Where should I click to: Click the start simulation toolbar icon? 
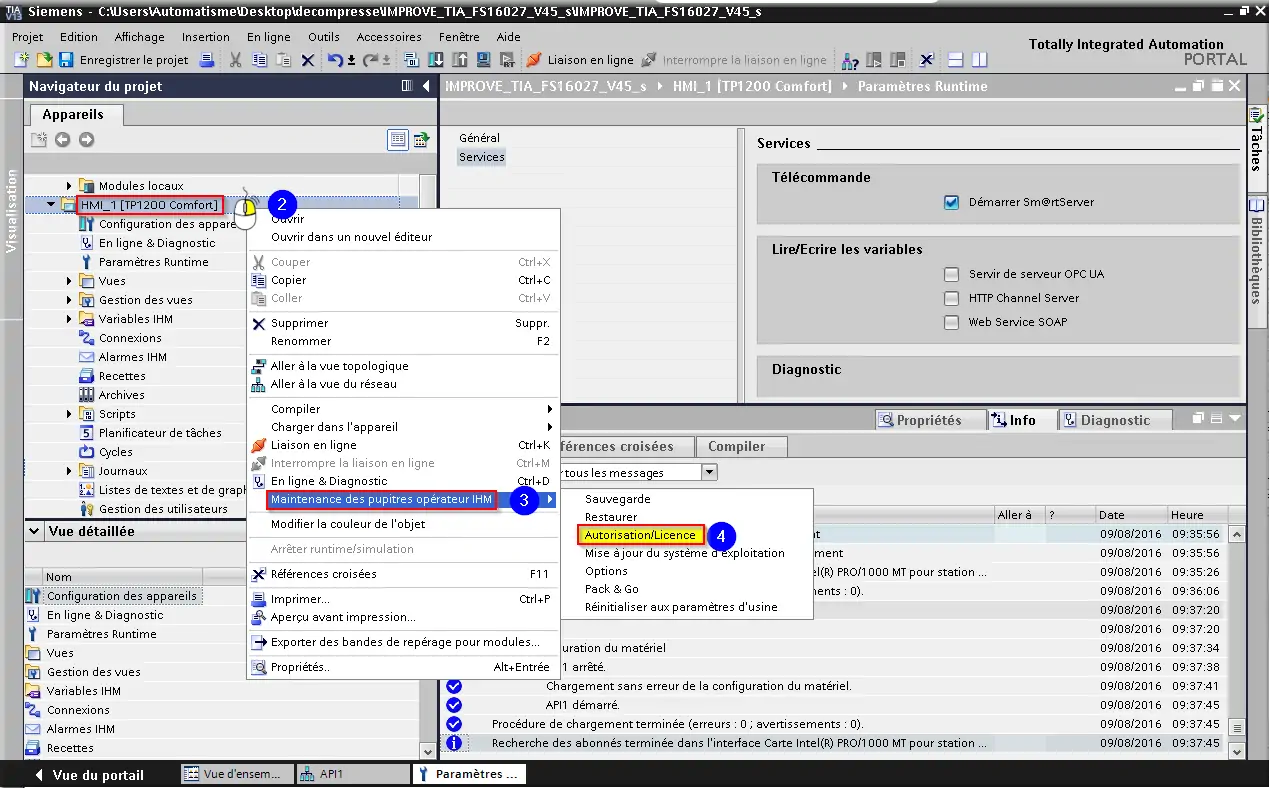pos(482,60)
